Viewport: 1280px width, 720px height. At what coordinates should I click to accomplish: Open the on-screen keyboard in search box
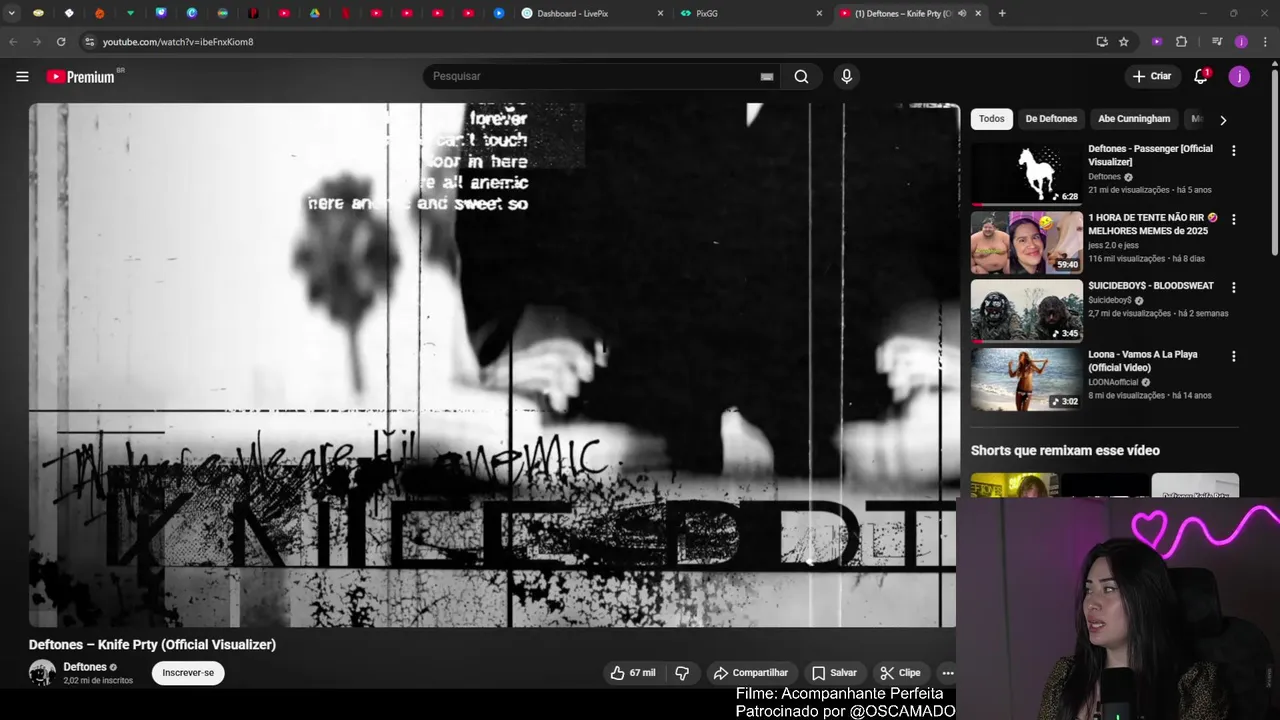[x=767, y=76]
